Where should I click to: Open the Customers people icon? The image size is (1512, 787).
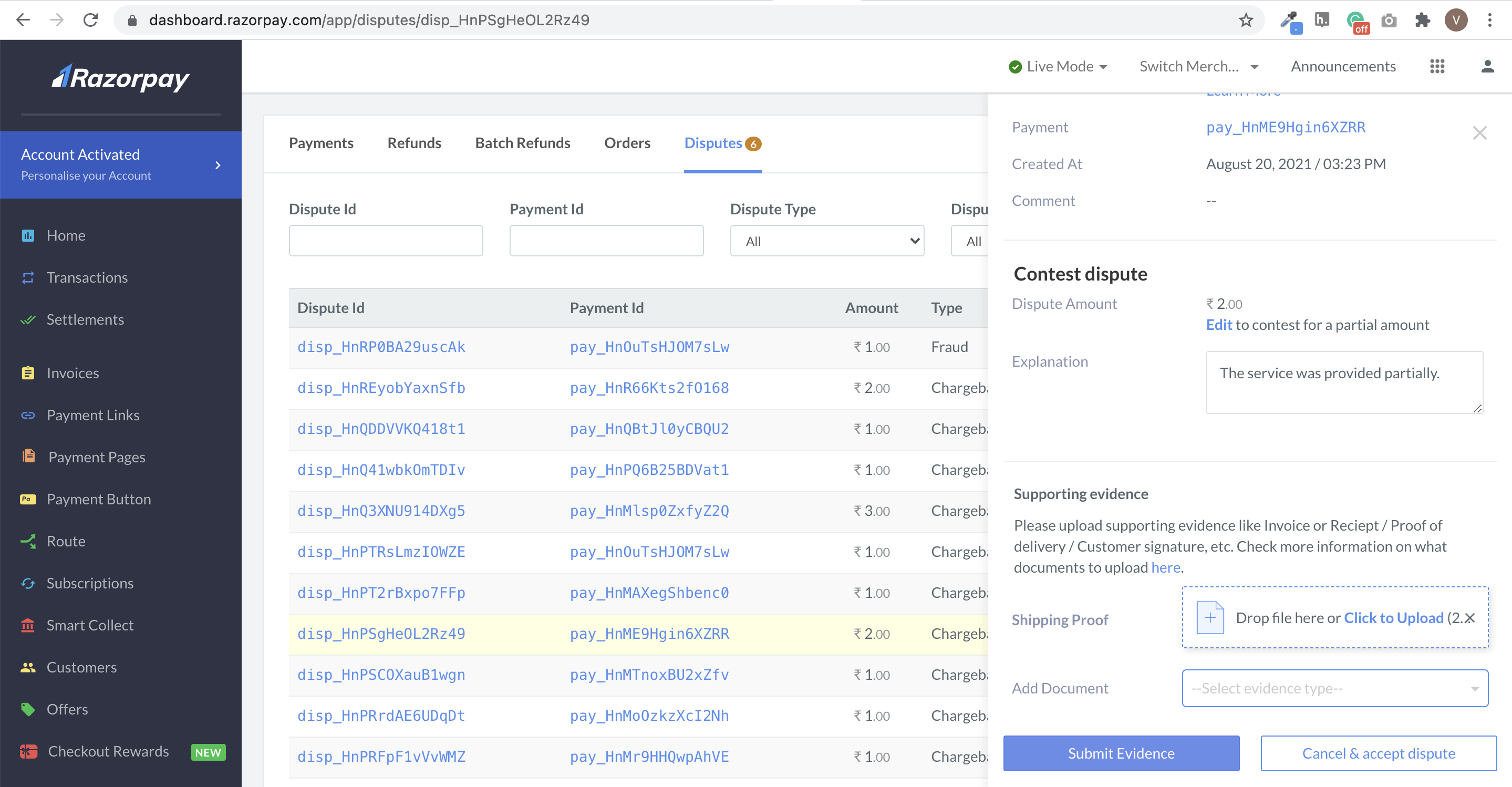click(28, 667)
